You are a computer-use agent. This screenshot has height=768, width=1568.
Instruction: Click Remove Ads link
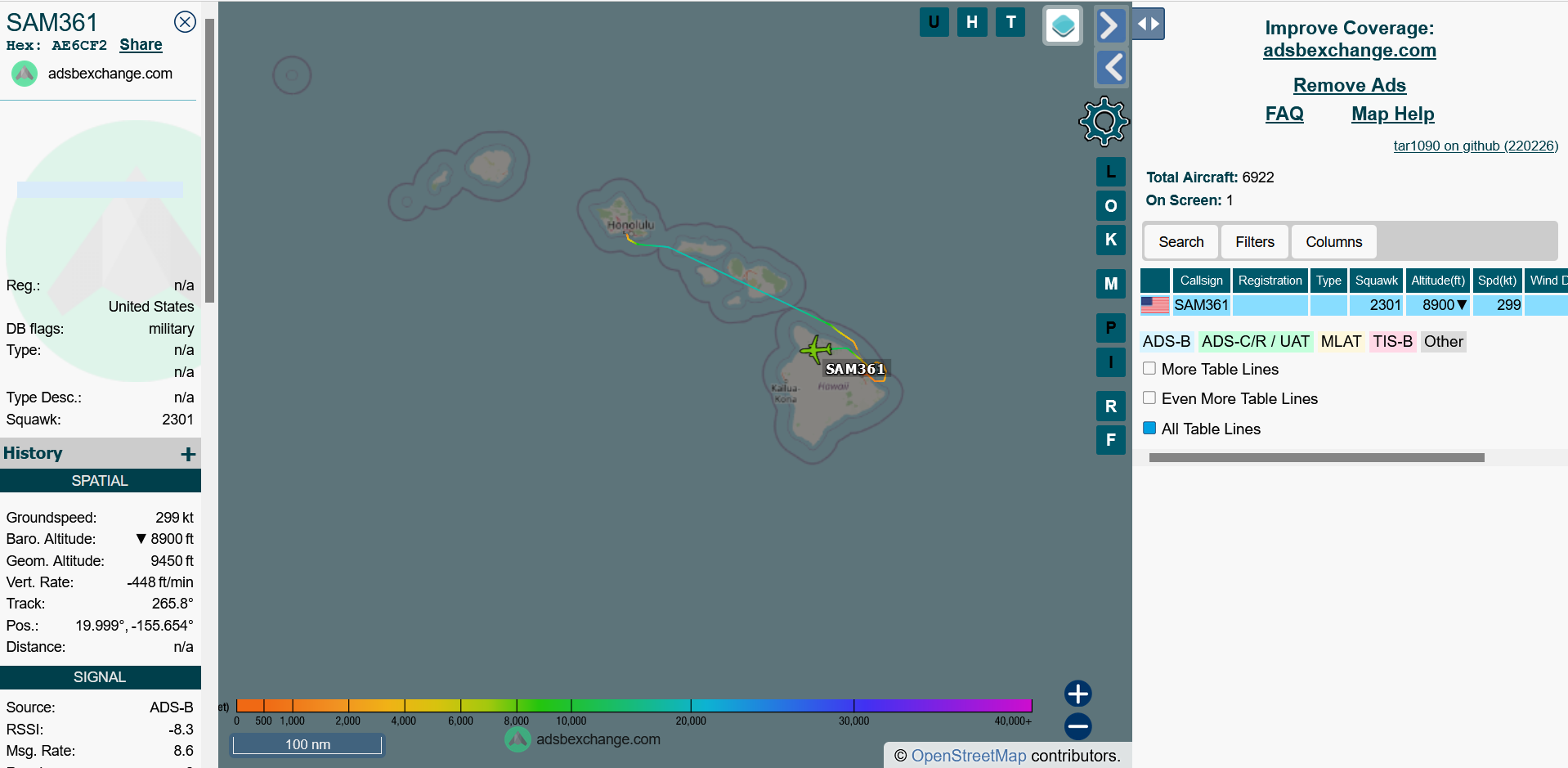coord(1349,85)
